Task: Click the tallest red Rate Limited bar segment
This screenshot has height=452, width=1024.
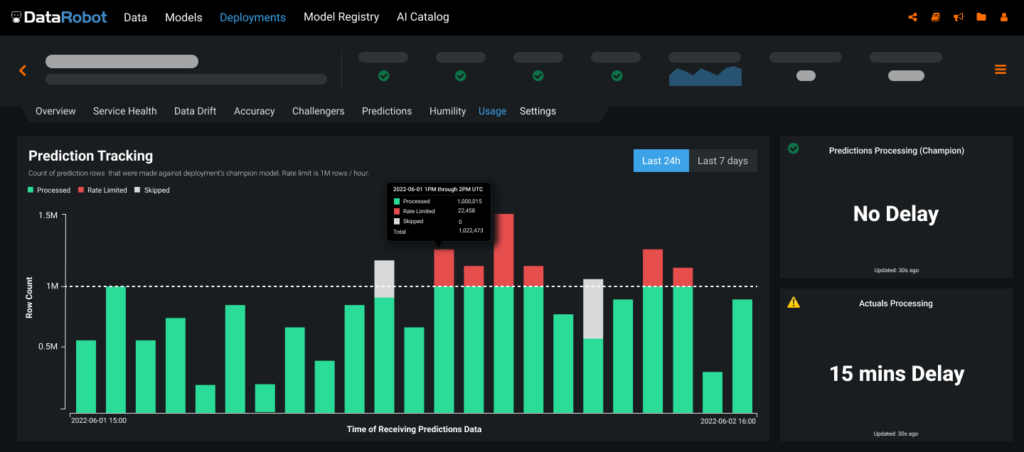Action: (504, 250)
